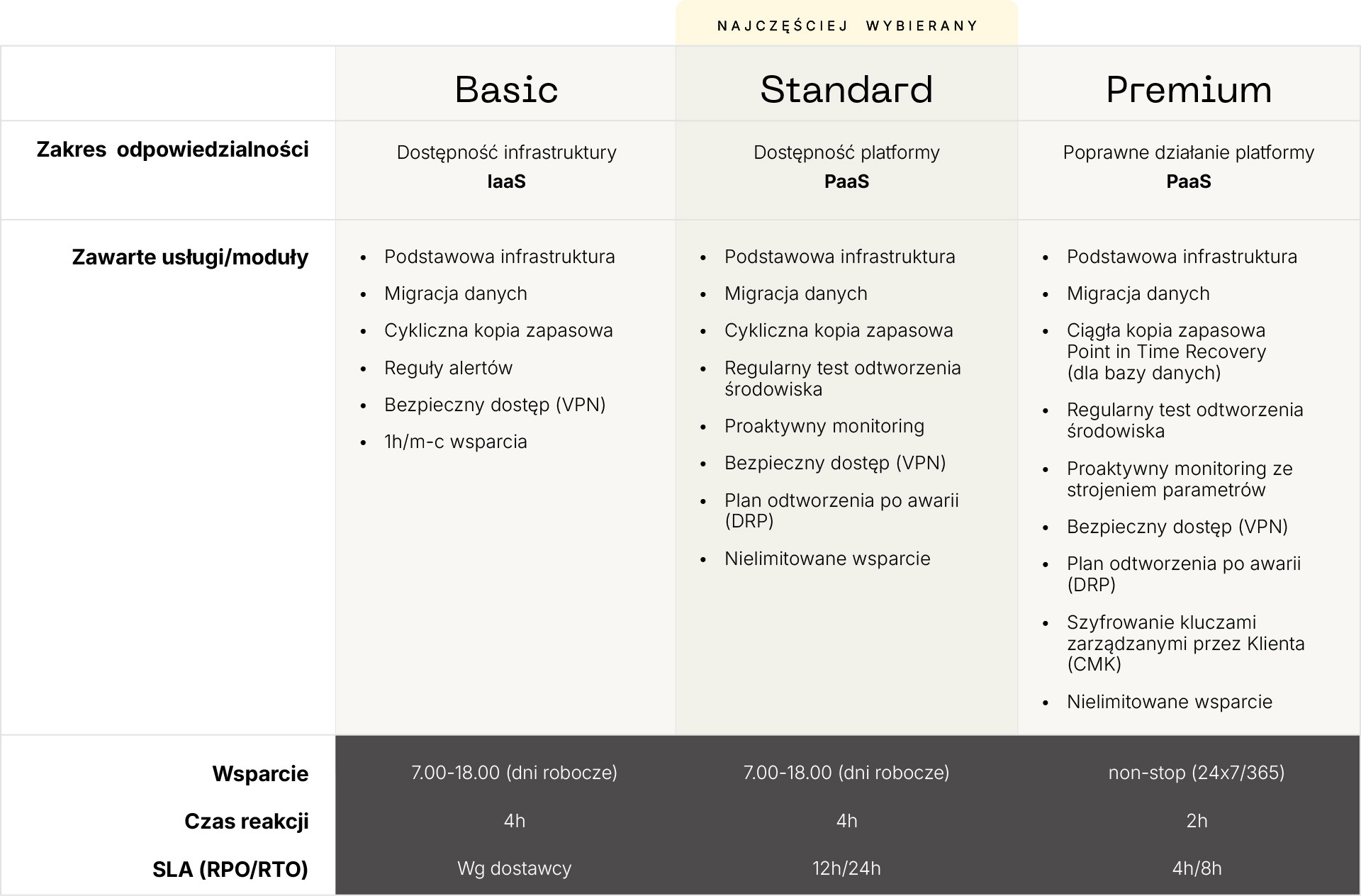Click SLA (RPO/RTO) row label
Screen dimensions: 1361x896
pos(230,869)
